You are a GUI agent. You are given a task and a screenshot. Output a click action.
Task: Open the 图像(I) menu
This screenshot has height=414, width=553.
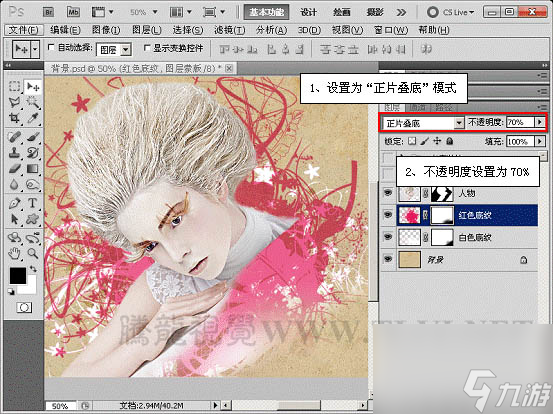106,30
